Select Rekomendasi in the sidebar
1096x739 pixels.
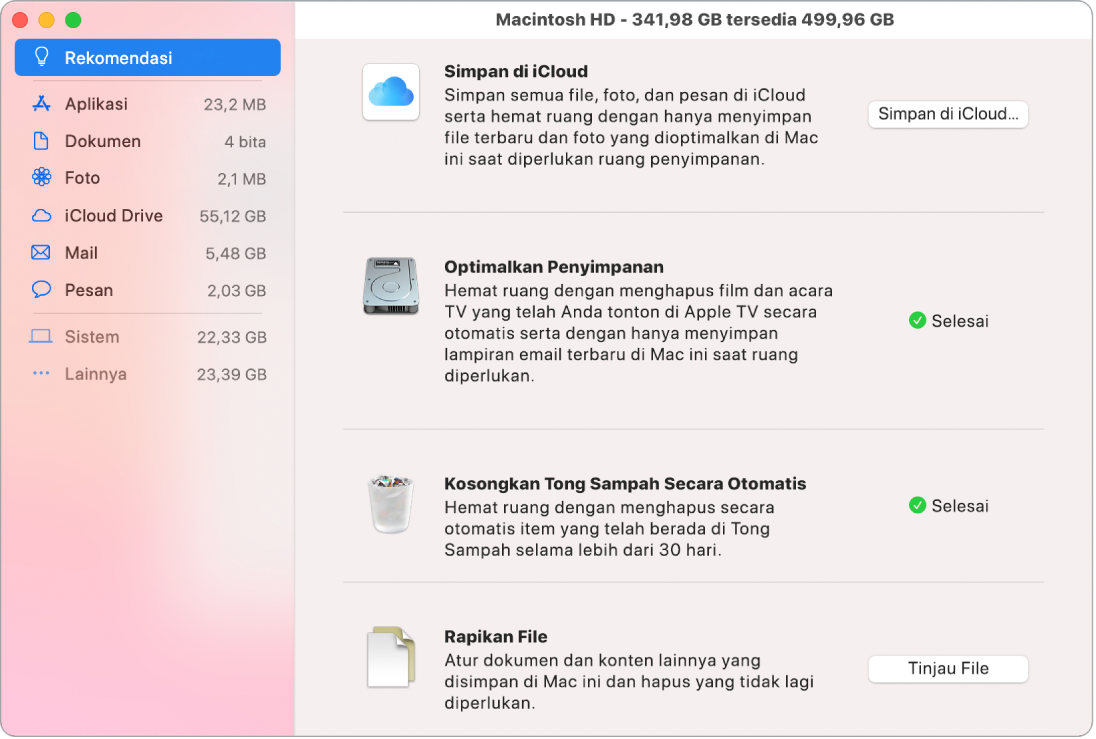[x=118, y=57]
